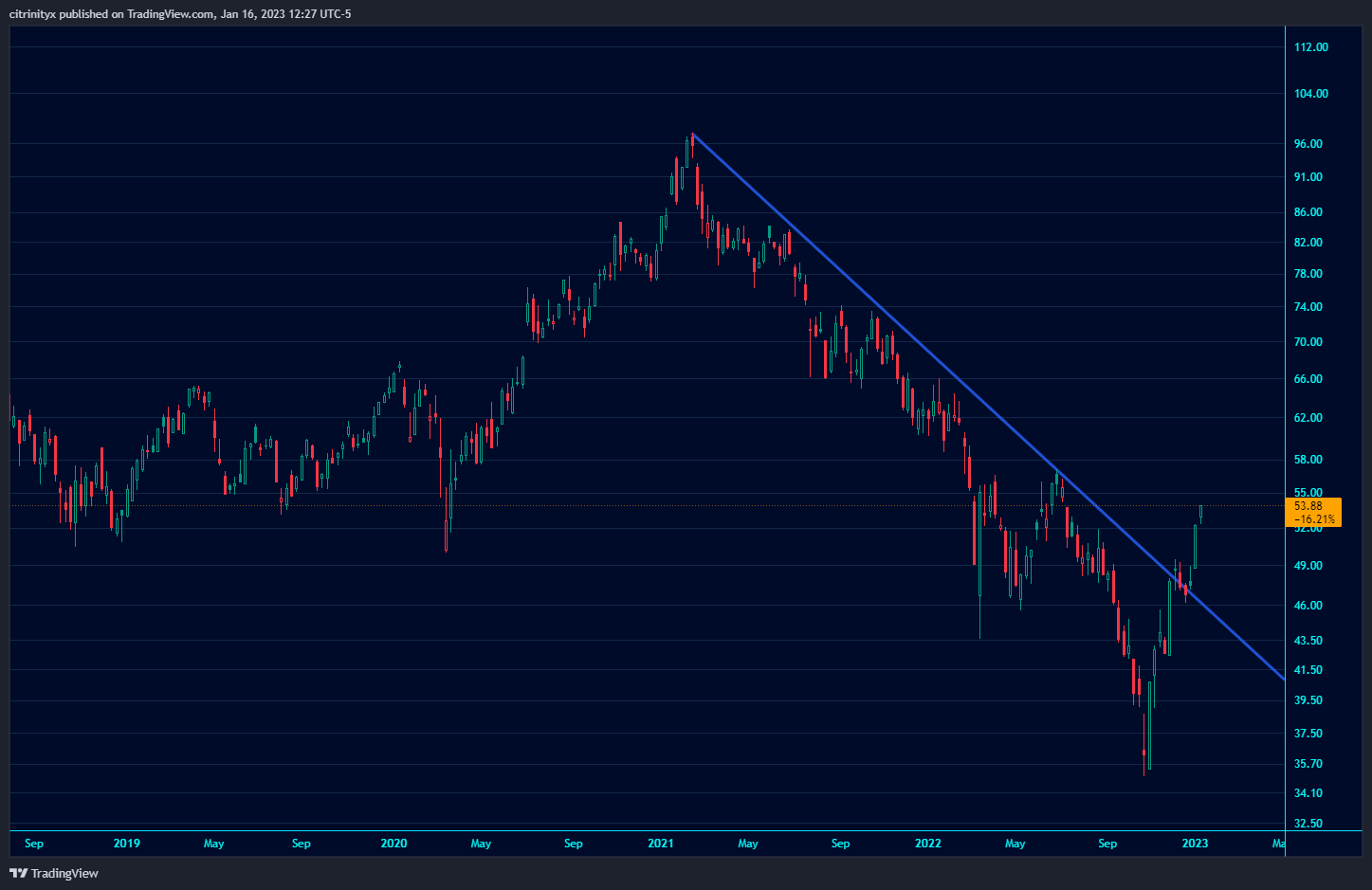Click the 2020 time axis label

coord(393,844)
